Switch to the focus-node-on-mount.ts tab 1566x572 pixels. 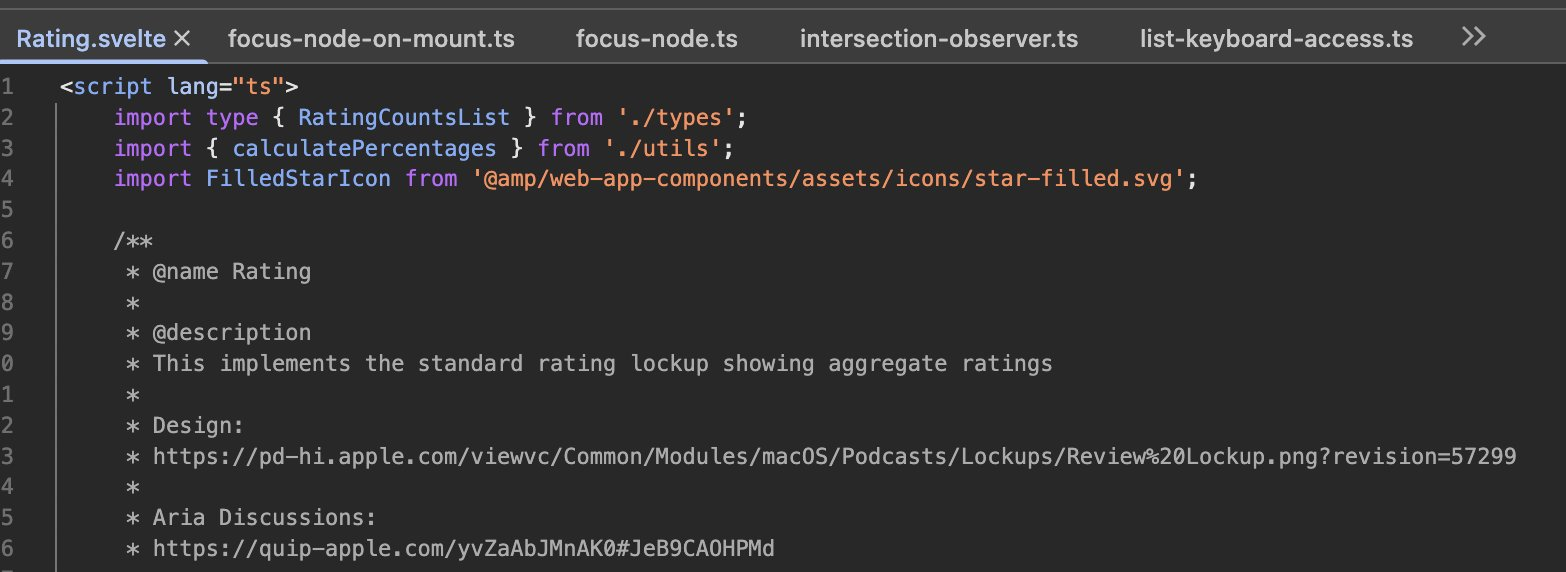pyautogui.click(x=371, y=39)
